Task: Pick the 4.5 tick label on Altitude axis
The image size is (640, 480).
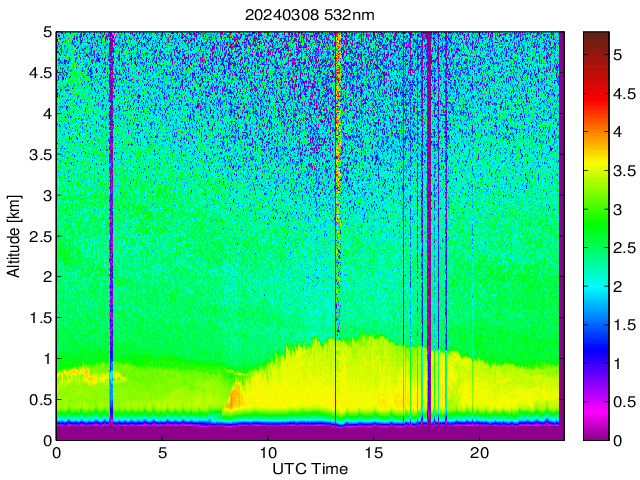Action: tap(40, 72)
